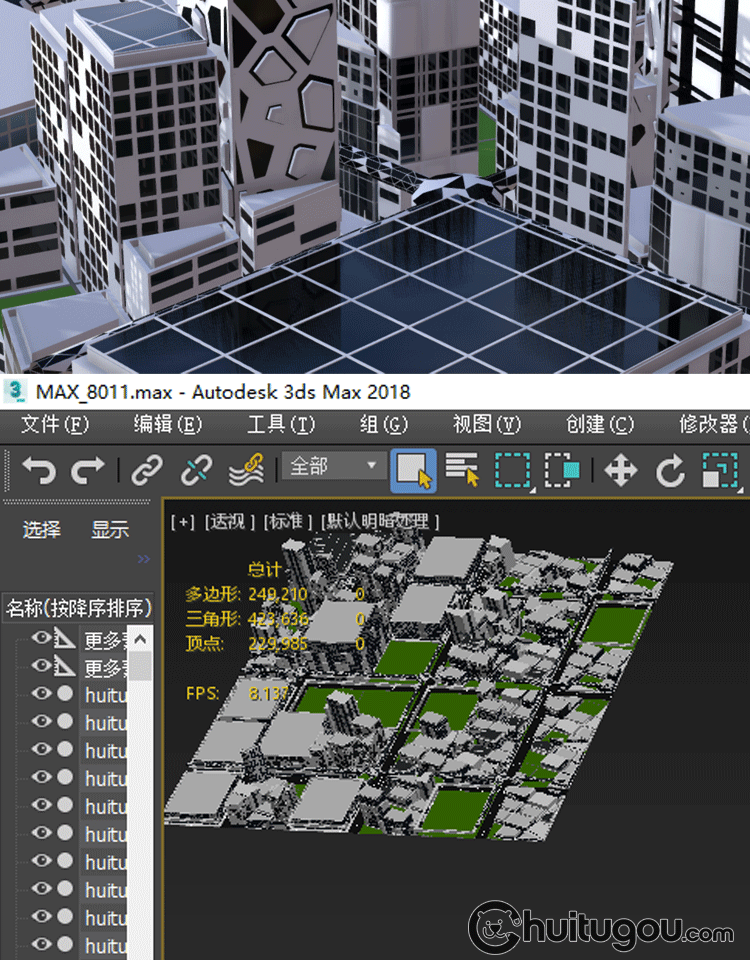750x960 pixels.
Task: Click the Redo arrow icon
Action: click(x=88, y=469)
